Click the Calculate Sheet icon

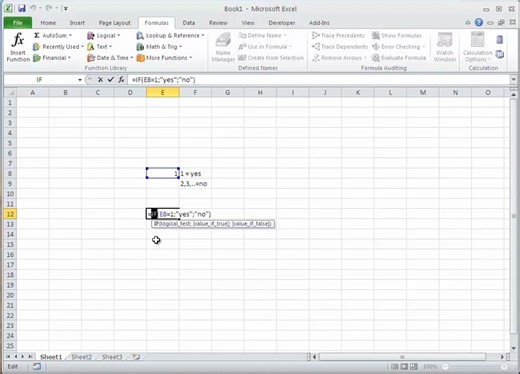(x=499, y=54)
